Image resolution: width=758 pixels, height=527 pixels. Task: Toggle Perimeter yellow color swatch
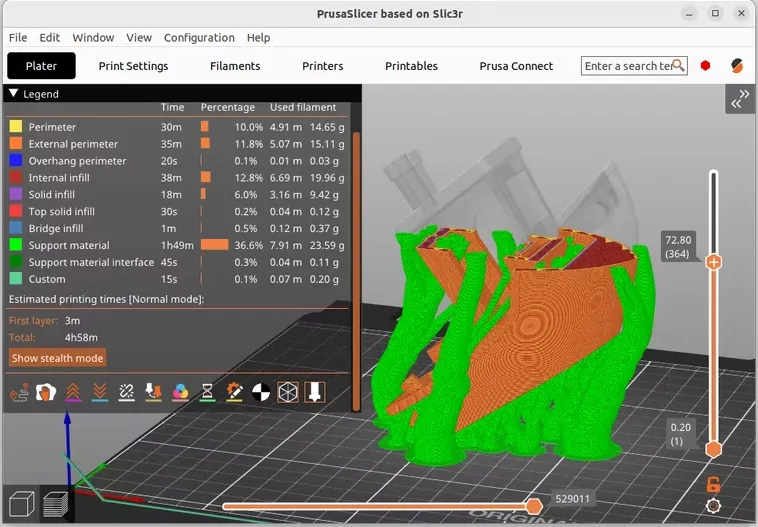16,127
